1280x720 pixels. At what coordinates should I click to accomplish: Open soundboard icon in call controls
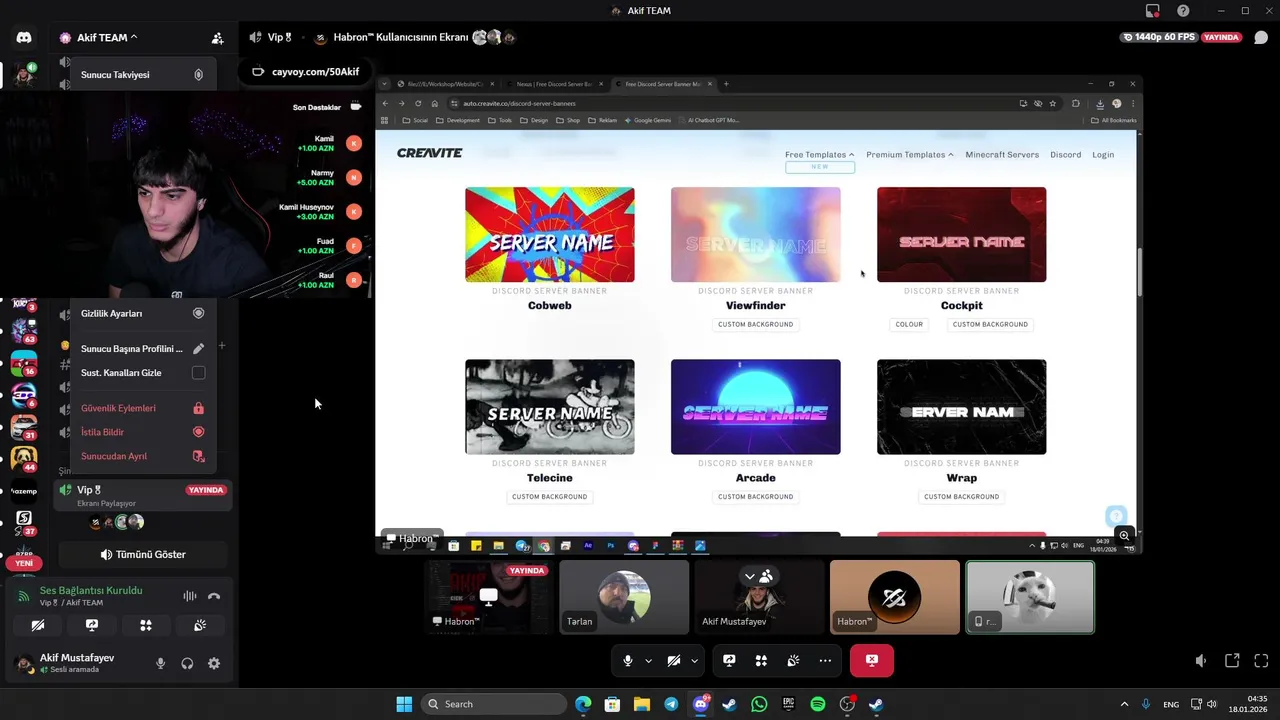tap(793, 661)
